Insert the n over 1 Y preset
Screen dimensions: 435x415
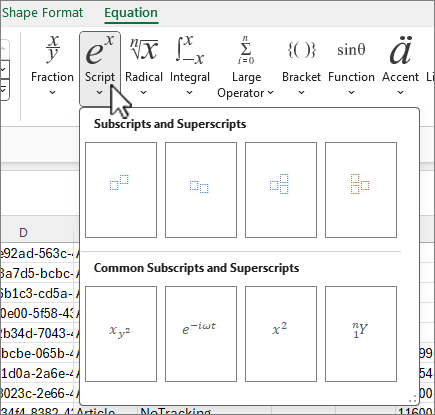click(x=361, y=334)
